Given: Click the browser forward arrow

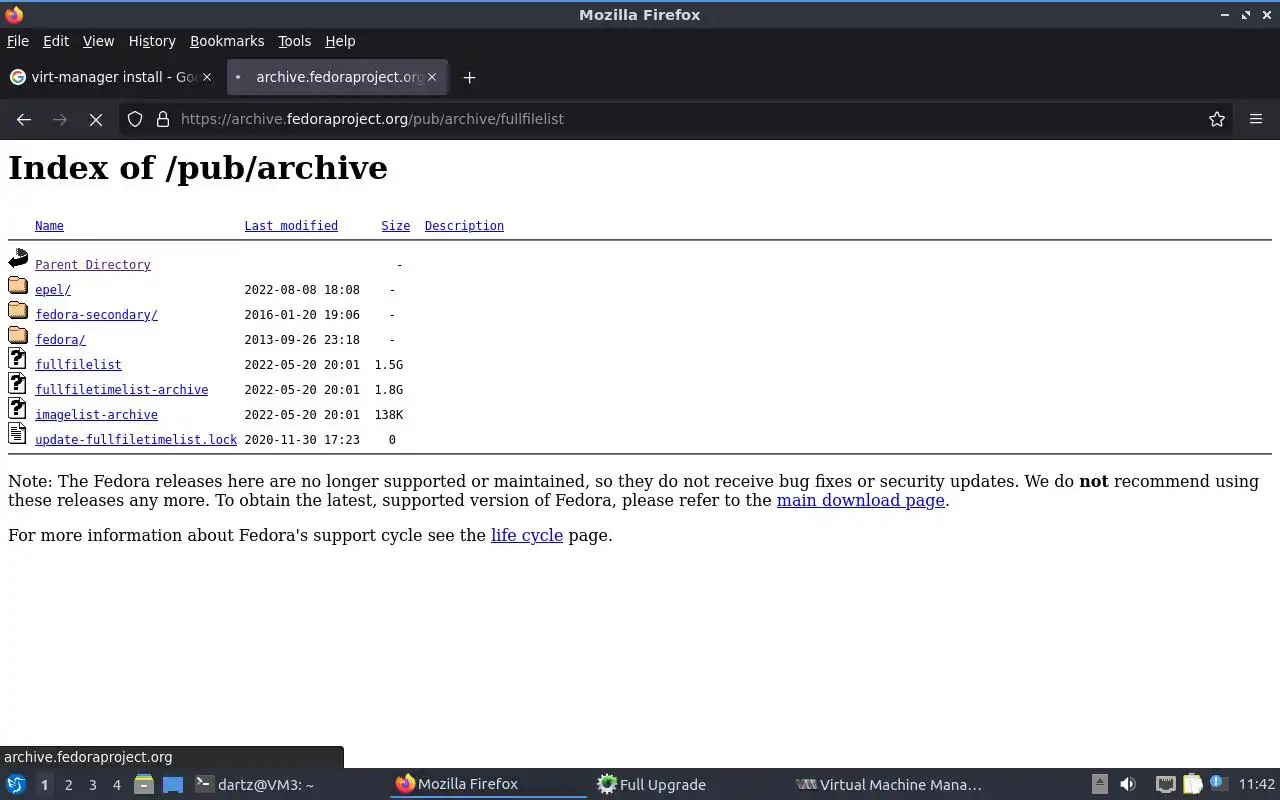Looking at the screenshot, I should tap(60, 119).
